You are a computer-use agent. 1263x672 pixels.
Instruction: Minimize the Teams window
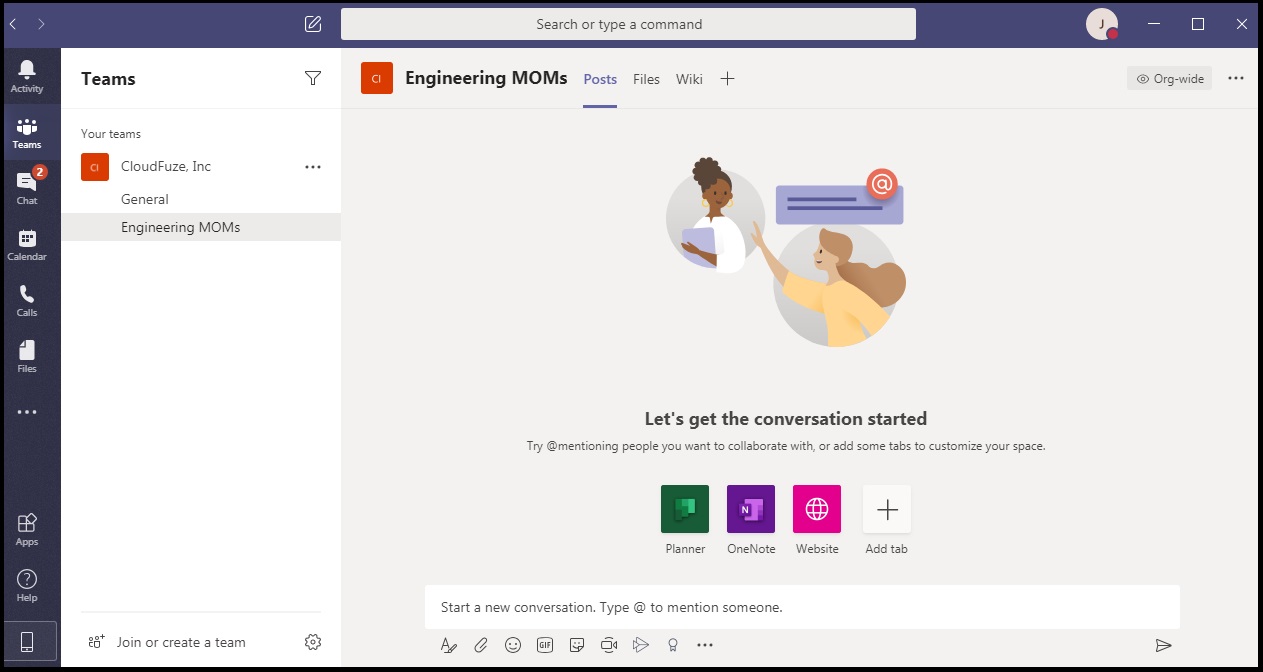click(1154, 24)
